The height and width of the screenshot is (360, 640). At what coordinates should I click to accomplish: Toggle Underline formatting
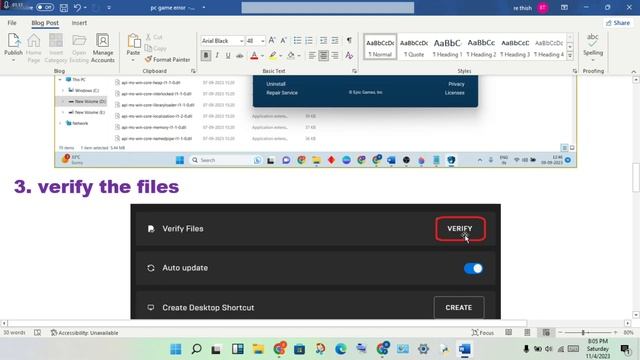(x=228, y=56)
